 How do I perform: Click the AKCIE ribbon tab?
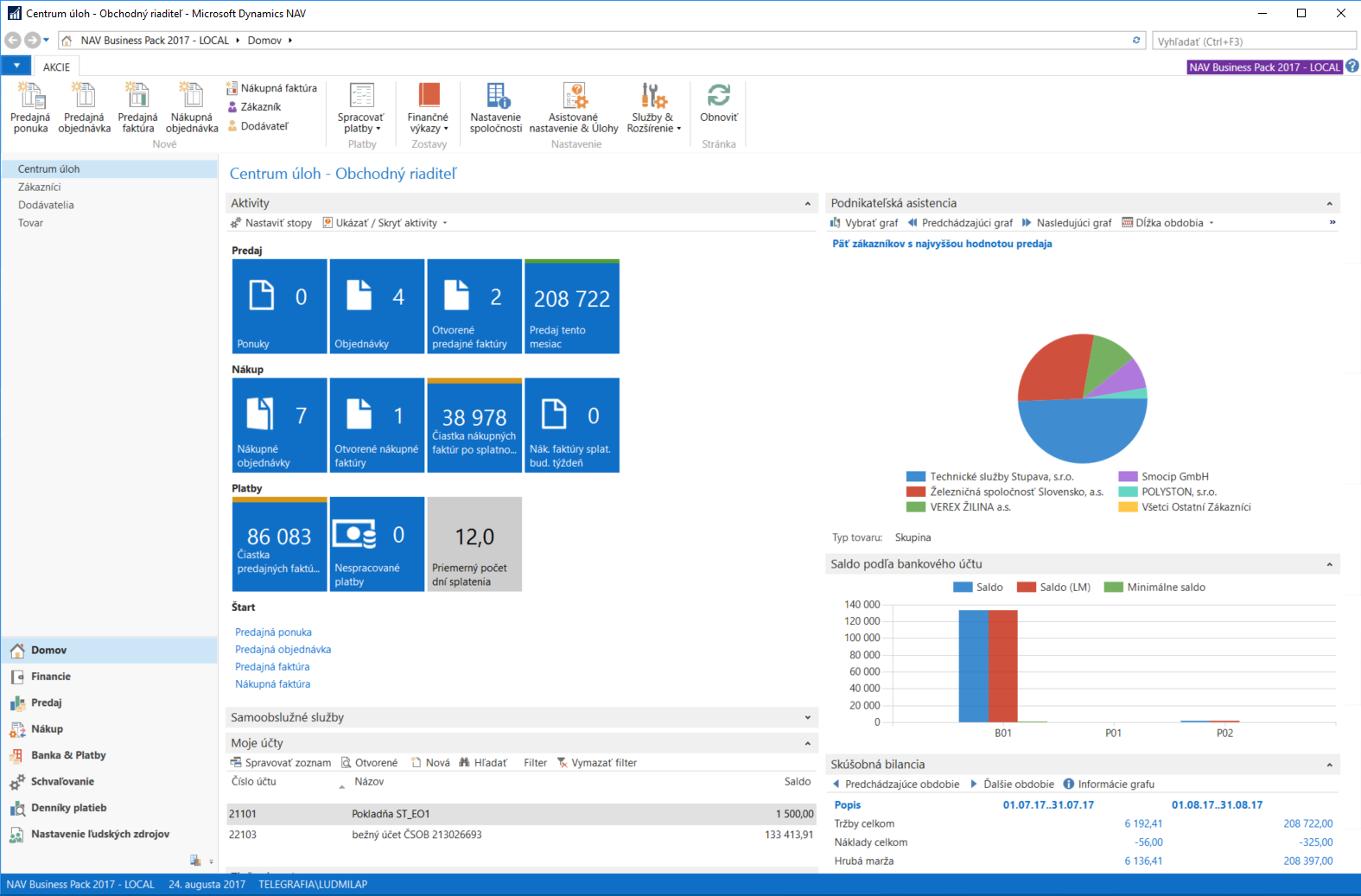tap(57, 67)
